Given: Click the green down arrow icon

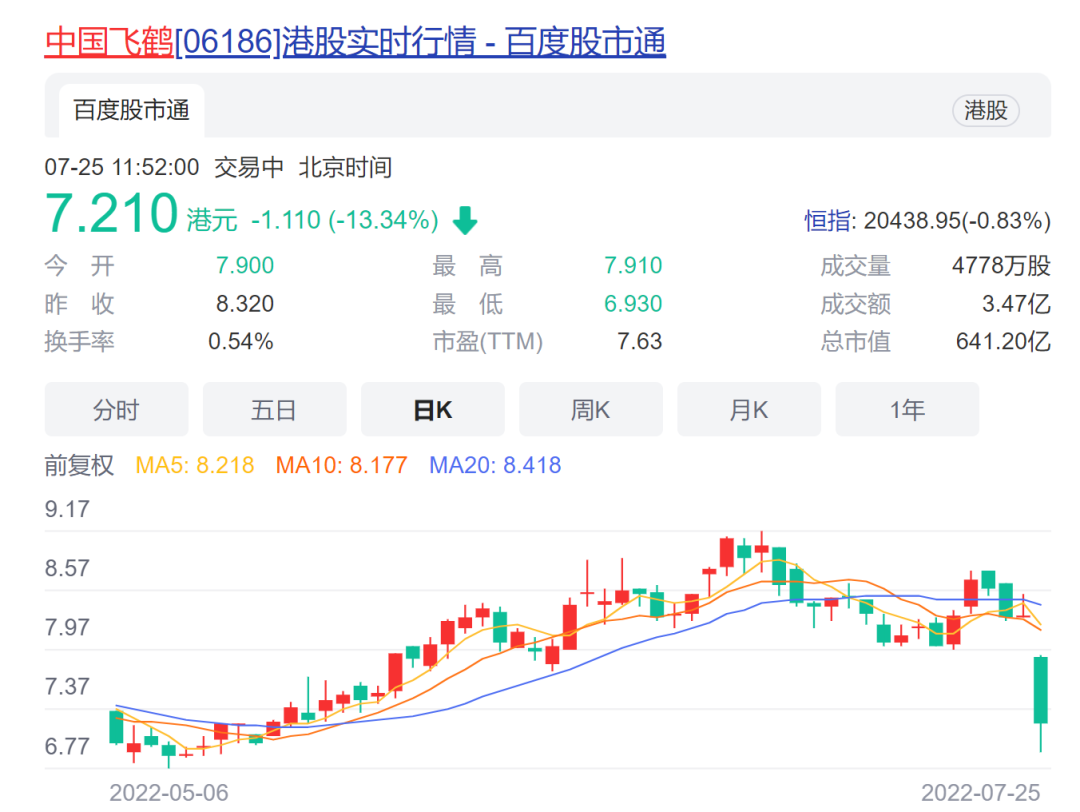Looking at the screenshot, I should (x=465, y=220).
